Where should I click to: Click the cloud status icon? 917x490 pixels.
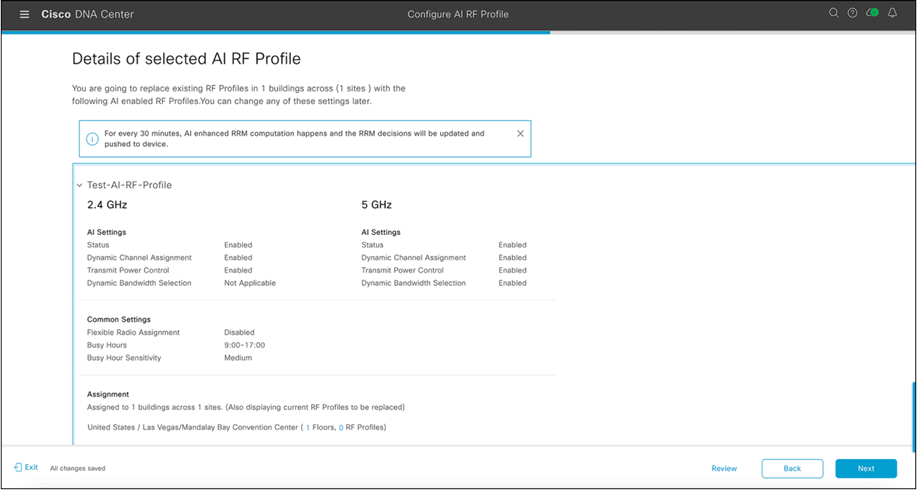873,13
